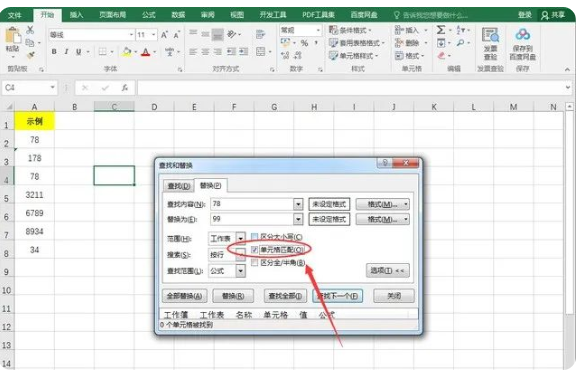
Task: Click the Insert Function fx icon
Action: (125, 88)
